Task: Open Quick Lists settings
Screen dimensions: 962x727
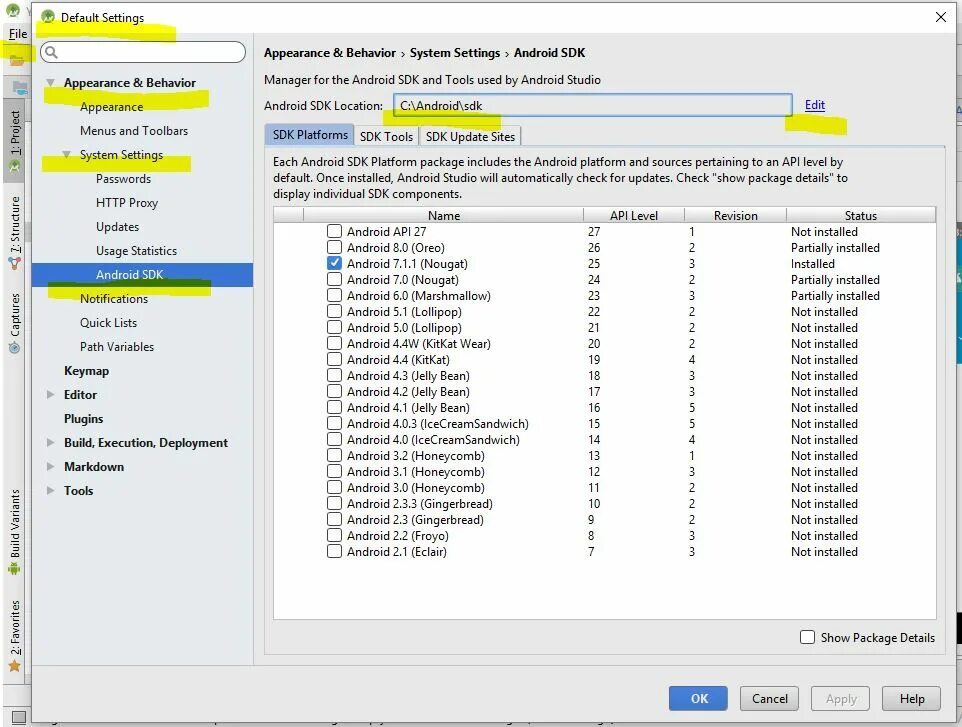Action: pyautogui.click(x=109, y=323)
